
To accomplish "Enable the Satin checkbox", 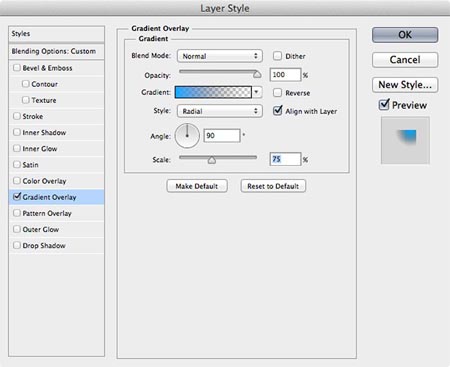I will pyautogui.click(x=17, y=164).
